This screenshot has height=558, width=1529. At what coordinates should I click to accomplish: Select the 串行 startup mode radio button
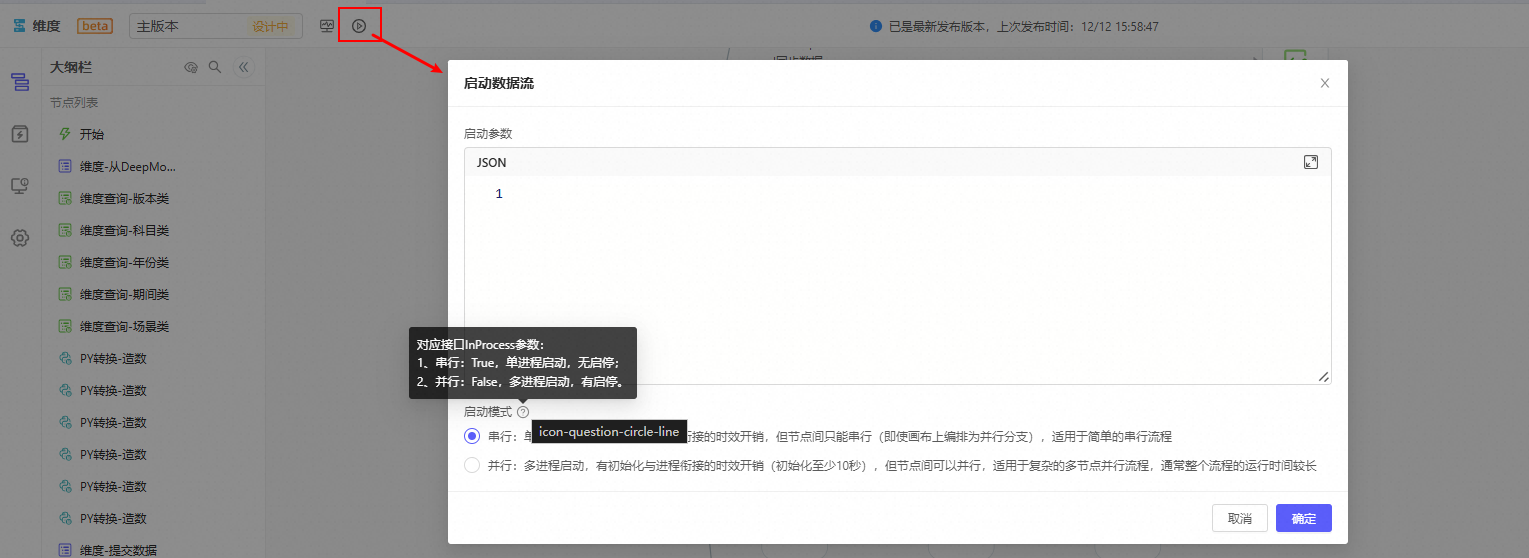[472, 436]
